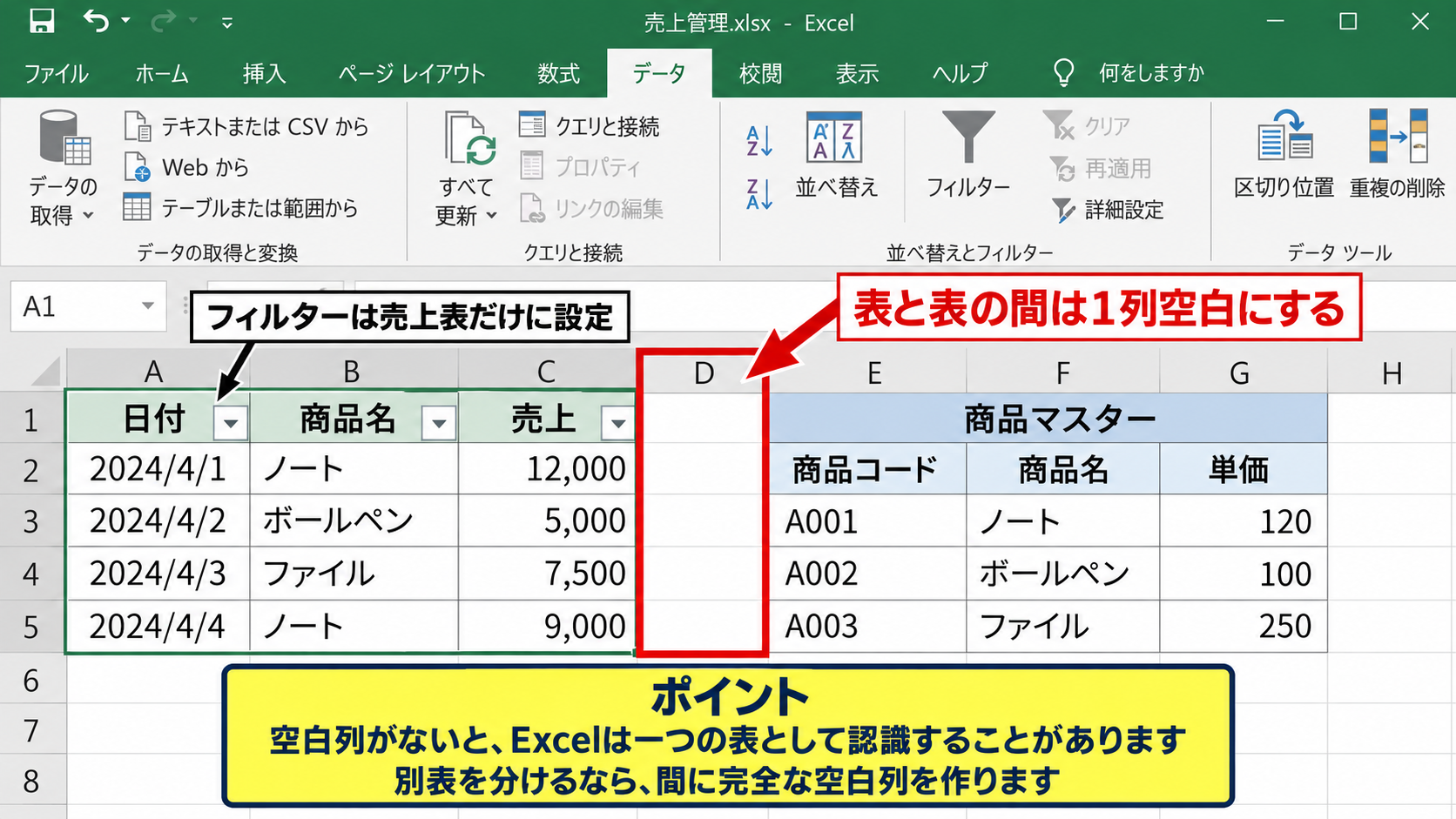This screenshot has height=819, width=1456.
Task: Switch to the 数式 ribbon tab
Action: tap(558, 73)
